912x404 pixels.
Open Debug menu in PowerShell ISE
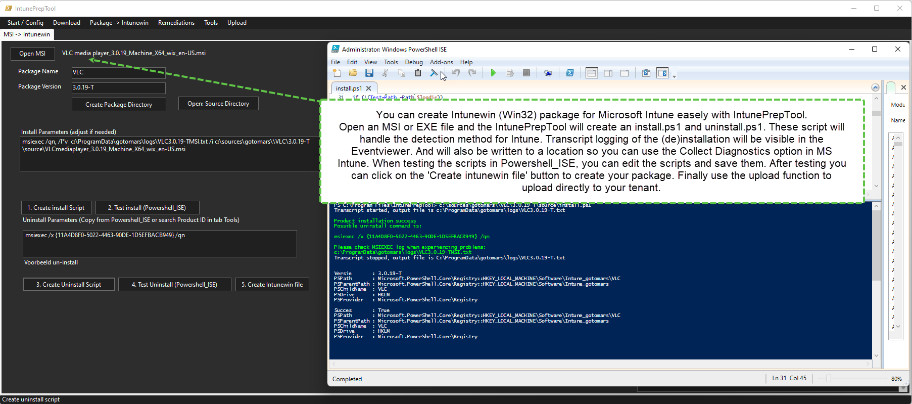point(414,62)
